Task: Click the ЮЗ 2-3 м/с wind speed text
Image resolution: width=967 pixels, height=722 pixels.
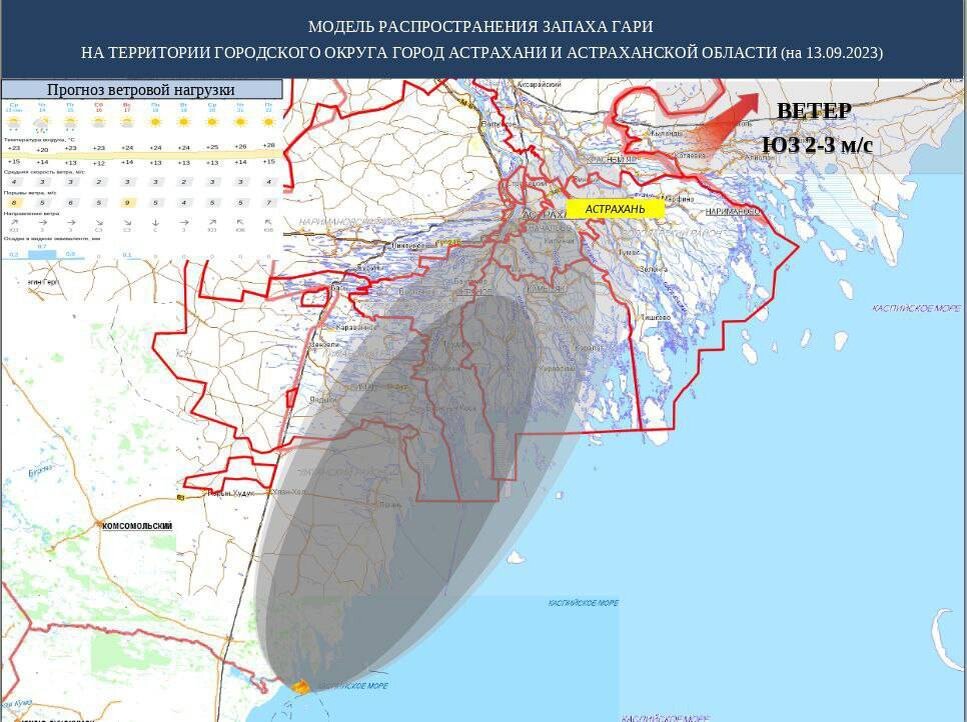Action: point(818,145)
